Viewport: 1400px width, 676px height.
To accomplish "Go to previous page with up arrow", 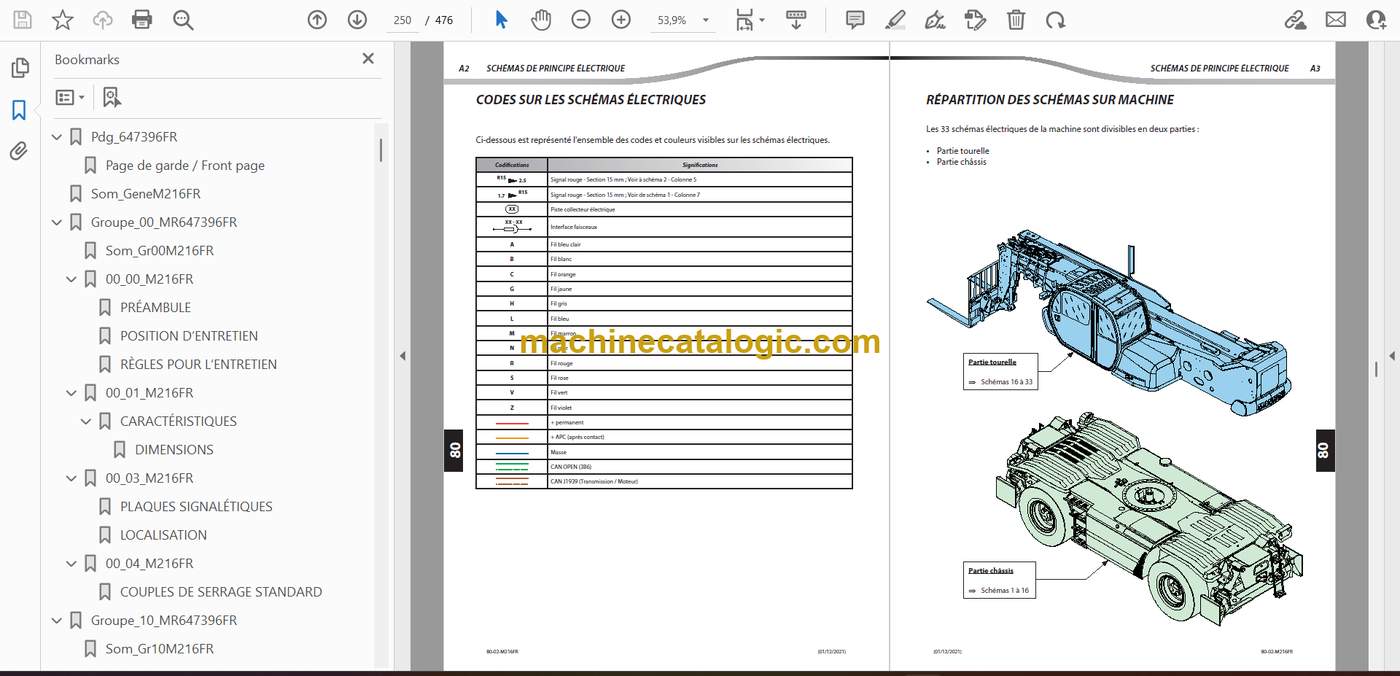I will click(x=317, y=19).
